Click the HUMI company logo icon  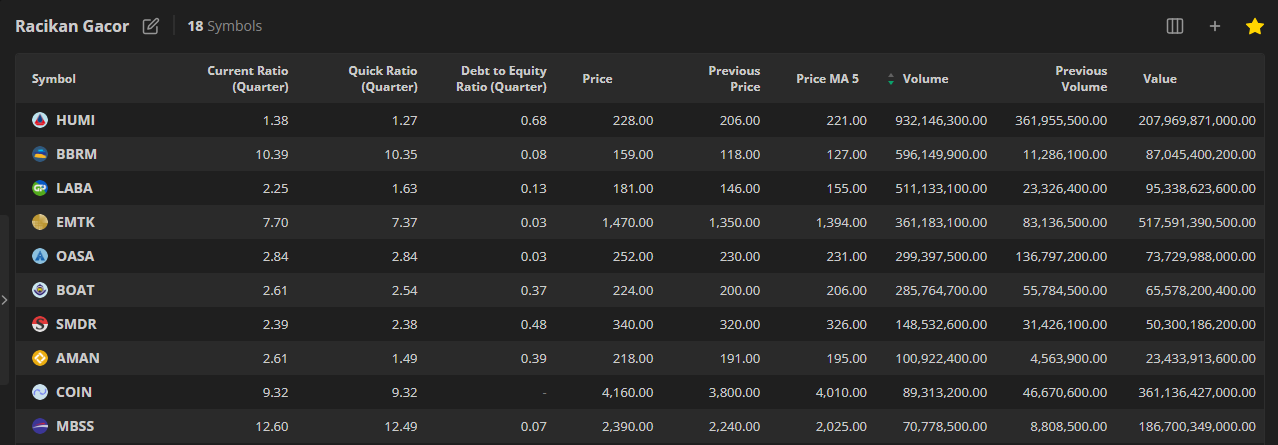pos(40,120)
